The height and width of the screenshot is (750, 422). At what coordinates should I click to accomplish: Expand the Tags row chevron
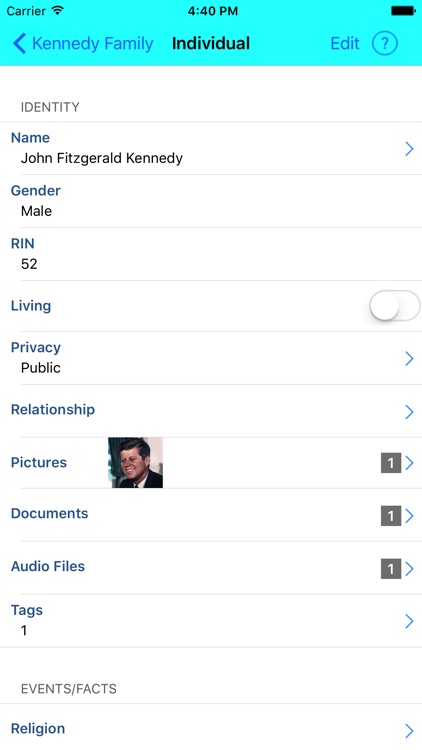click(x=409, y=621)
